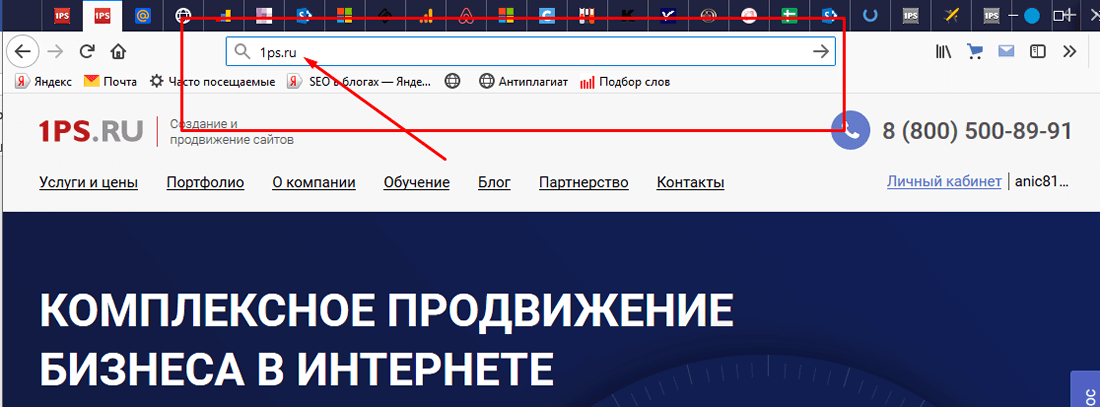Open the browser Home page icon

point(119,51)
